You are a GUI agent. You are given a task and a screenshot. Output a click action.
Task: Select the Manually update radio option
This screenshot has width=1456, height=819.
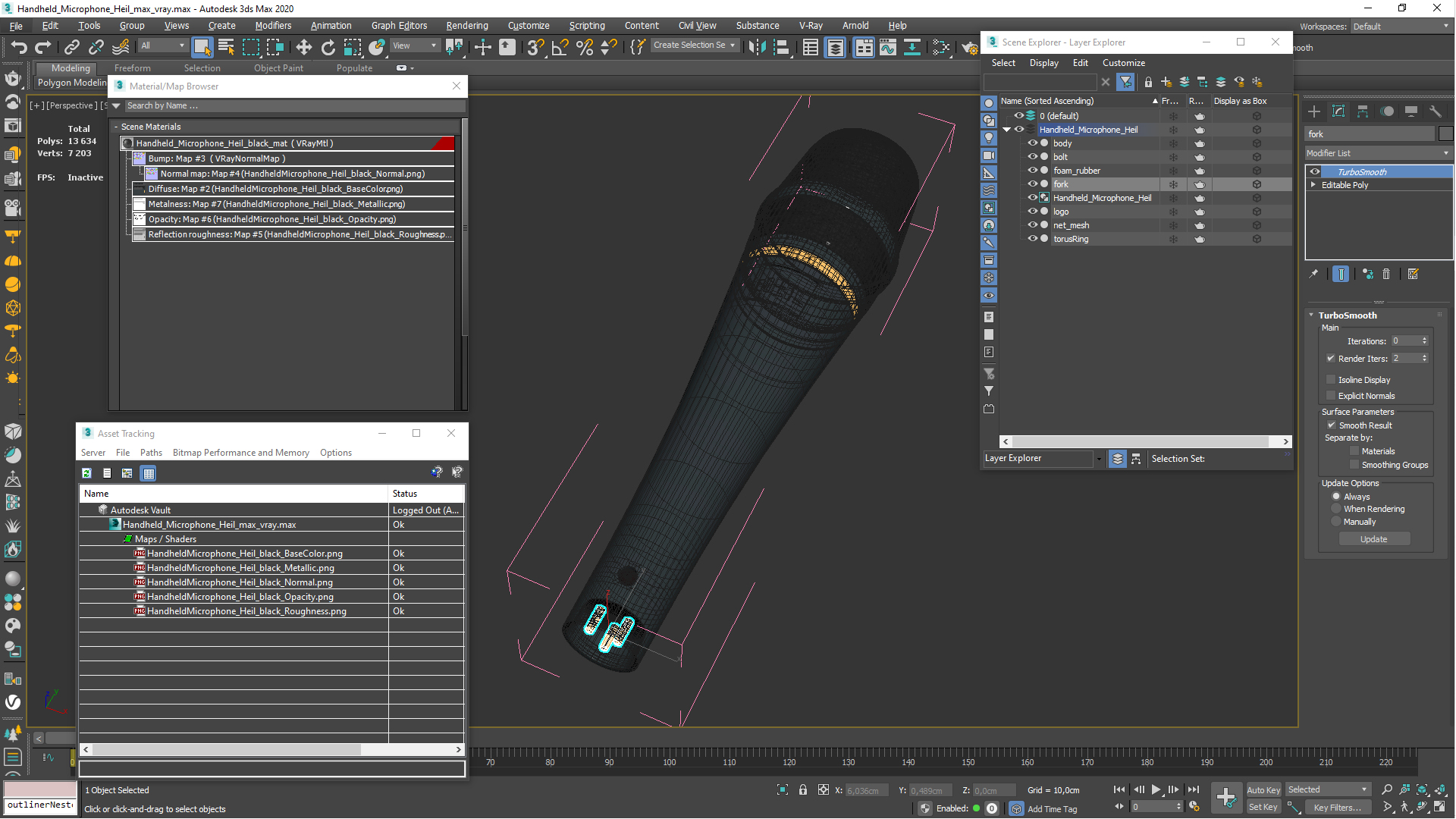pyautogui.click(x=1336, y=522)
